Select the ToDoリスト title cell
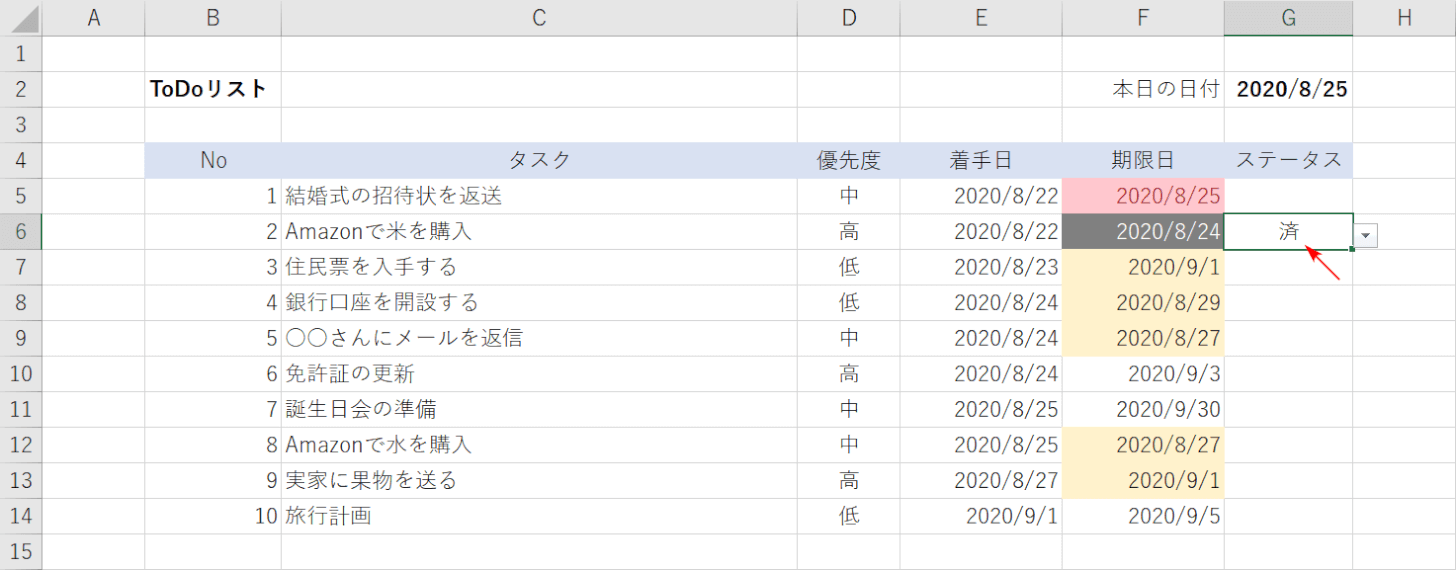The width and height of the screenshot is (1456, 570). coord(213,89)
